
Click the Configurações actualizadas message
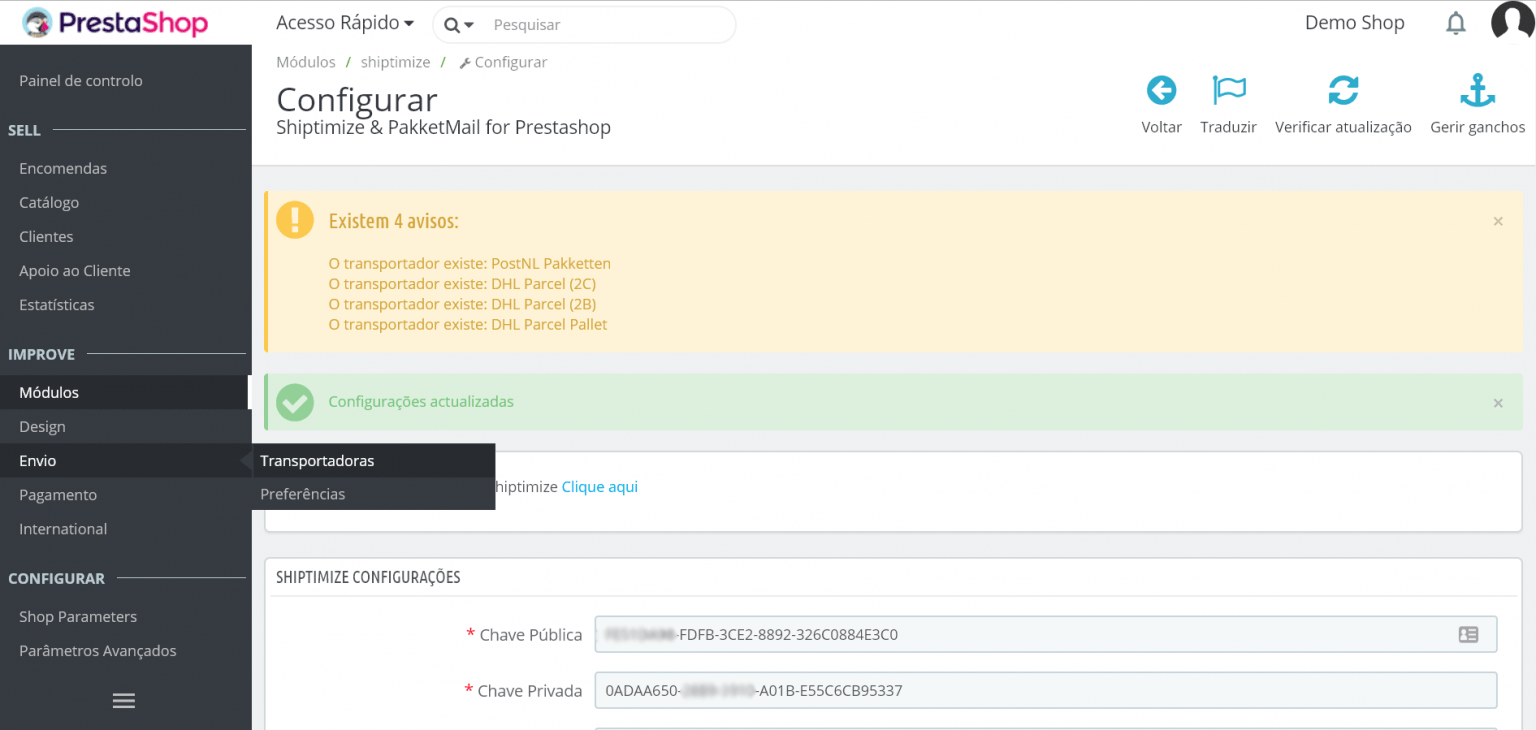tap(421, 402)
